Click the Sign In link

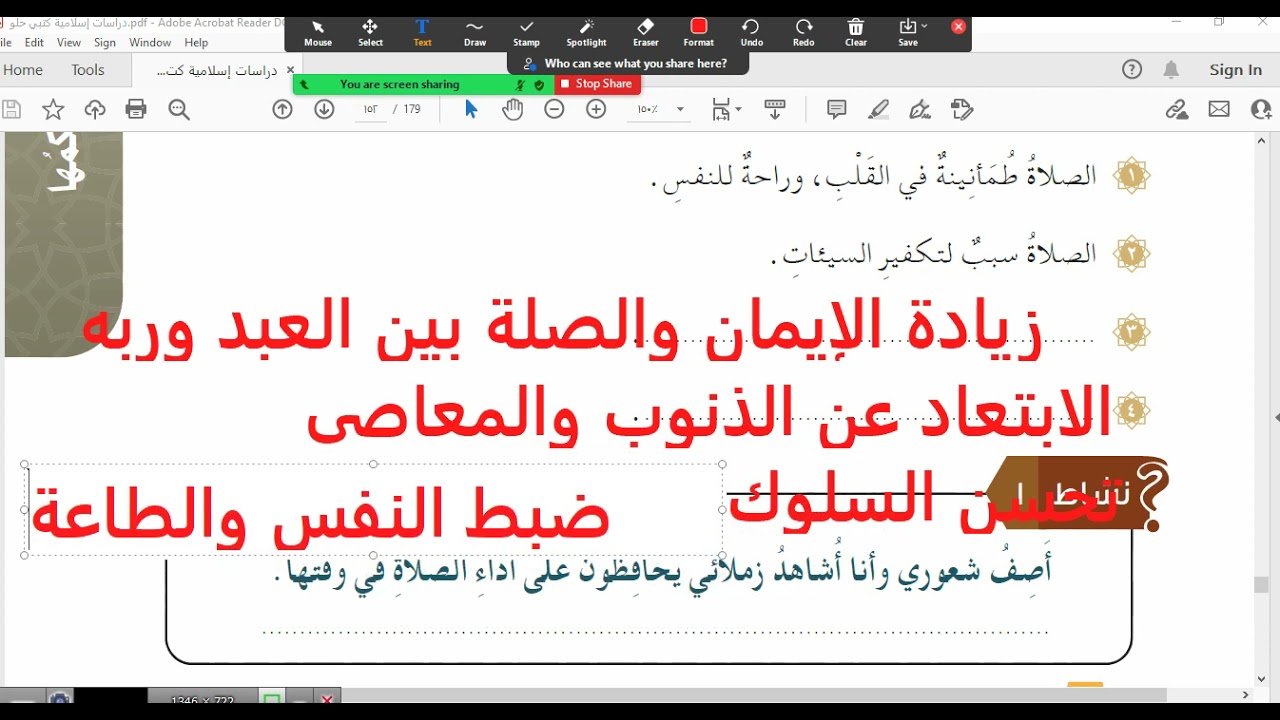(x=1235, y=69)
